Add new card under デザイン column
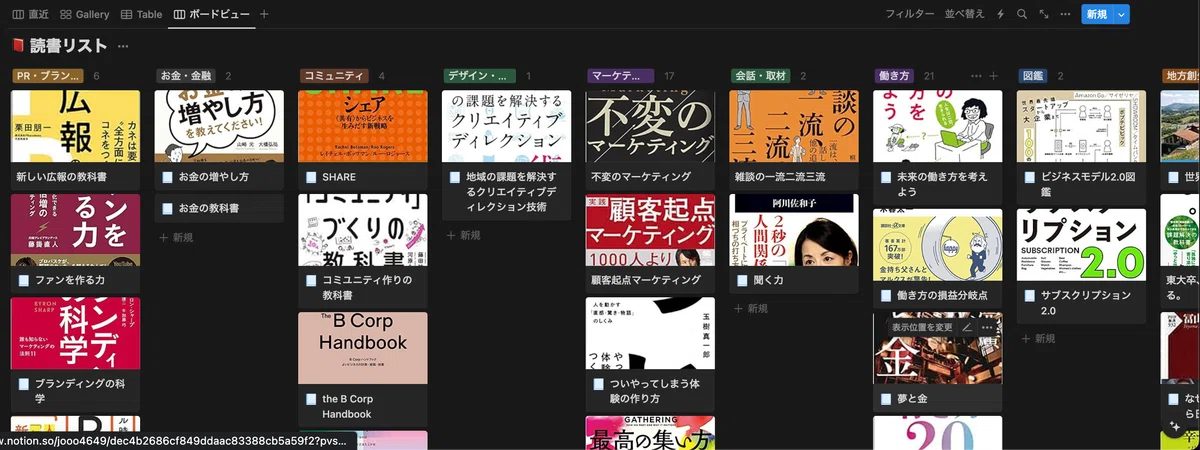Image resolution: width=1200 pixels, height=450 pixels. 465,235
